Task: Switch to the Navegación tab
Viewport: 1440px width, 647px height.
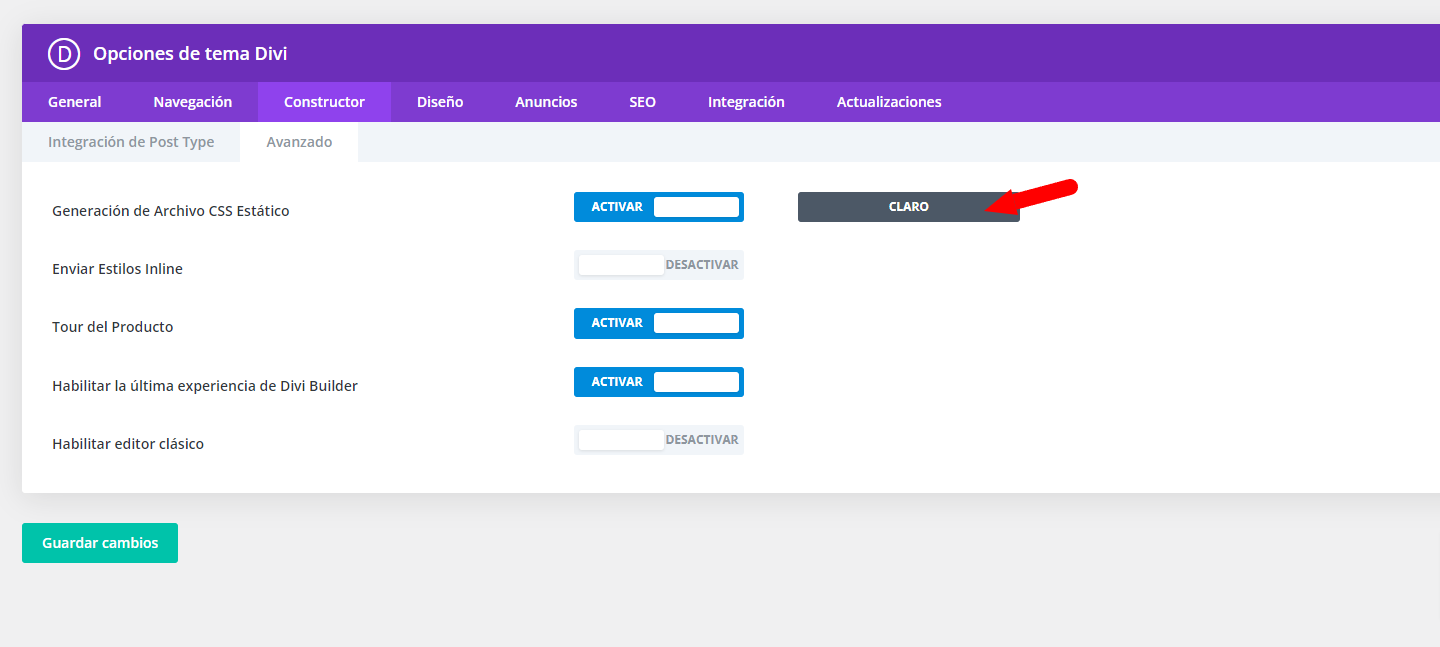Action: 193,102
